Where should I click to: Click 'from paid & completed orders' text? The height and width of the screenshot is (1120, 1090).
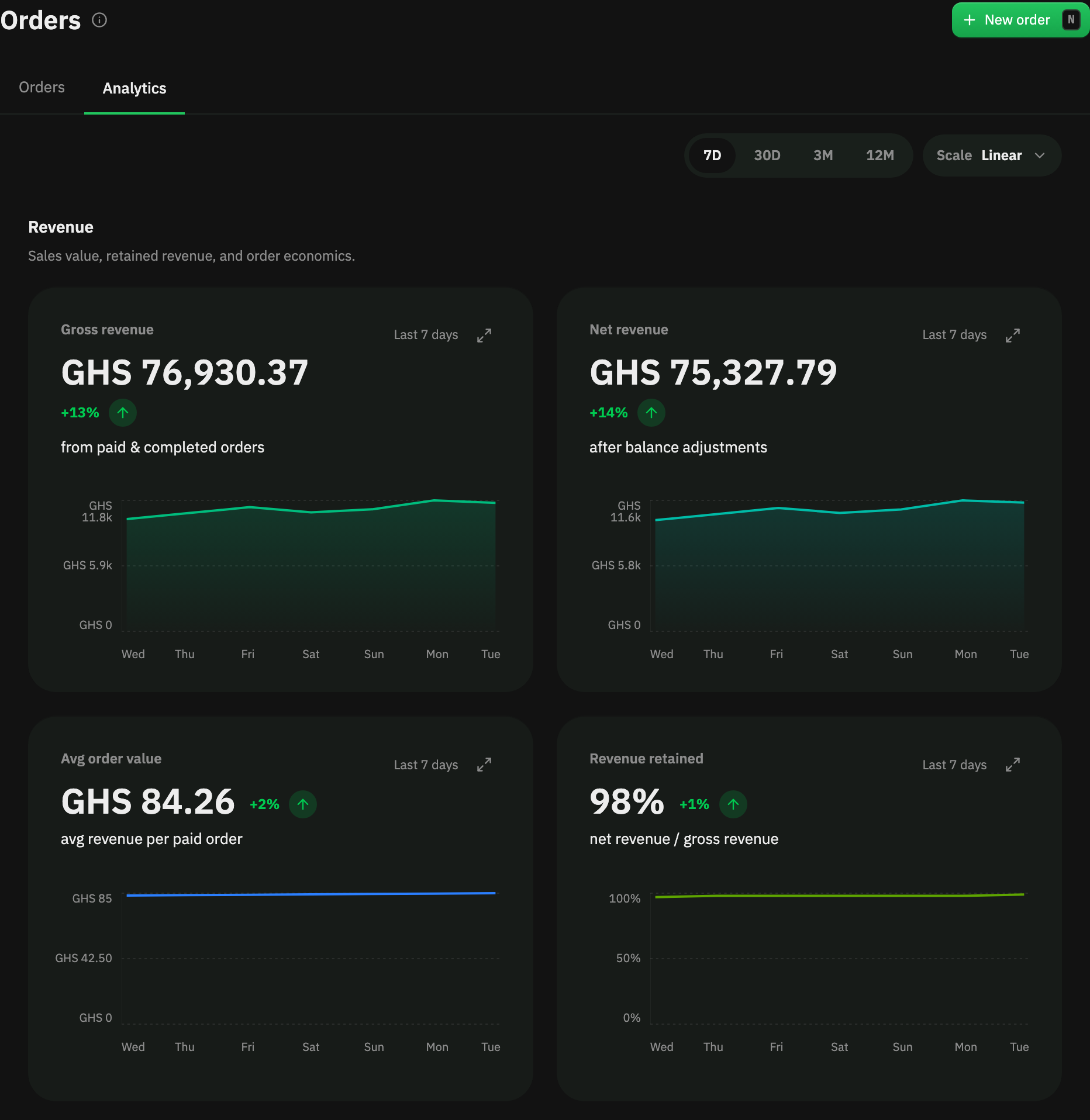(x=163, y=447)
